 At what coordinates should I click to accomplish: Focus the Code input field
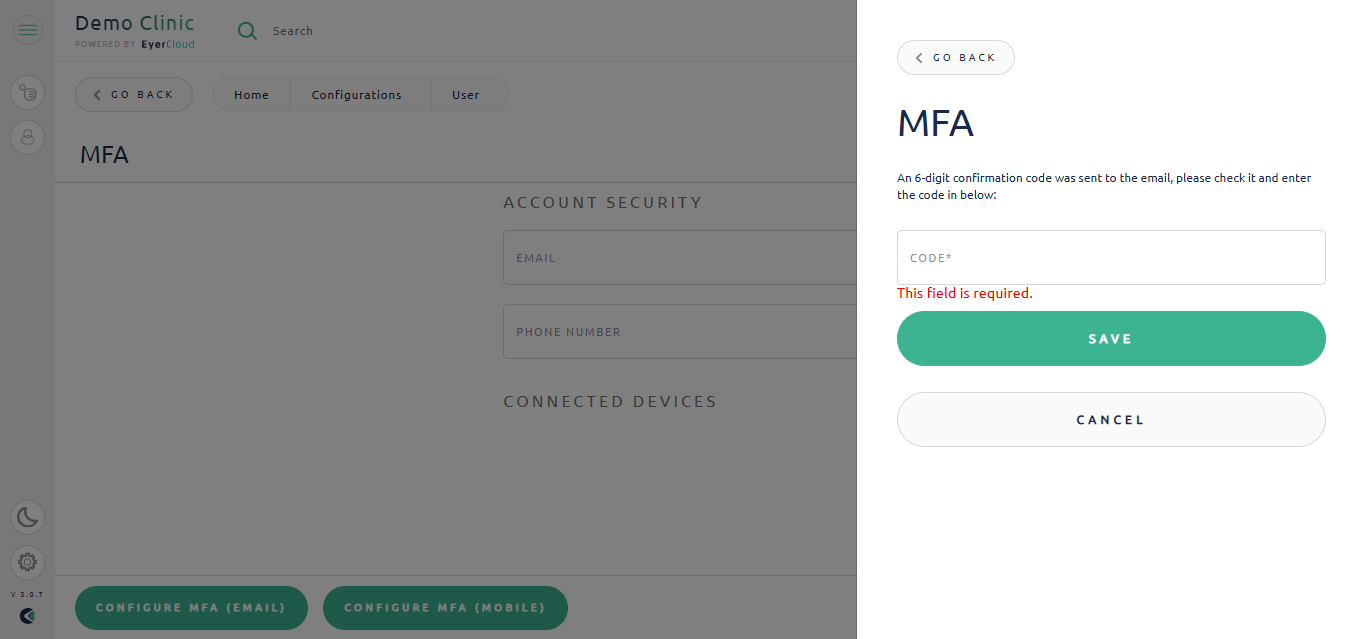pos(1111,257)
